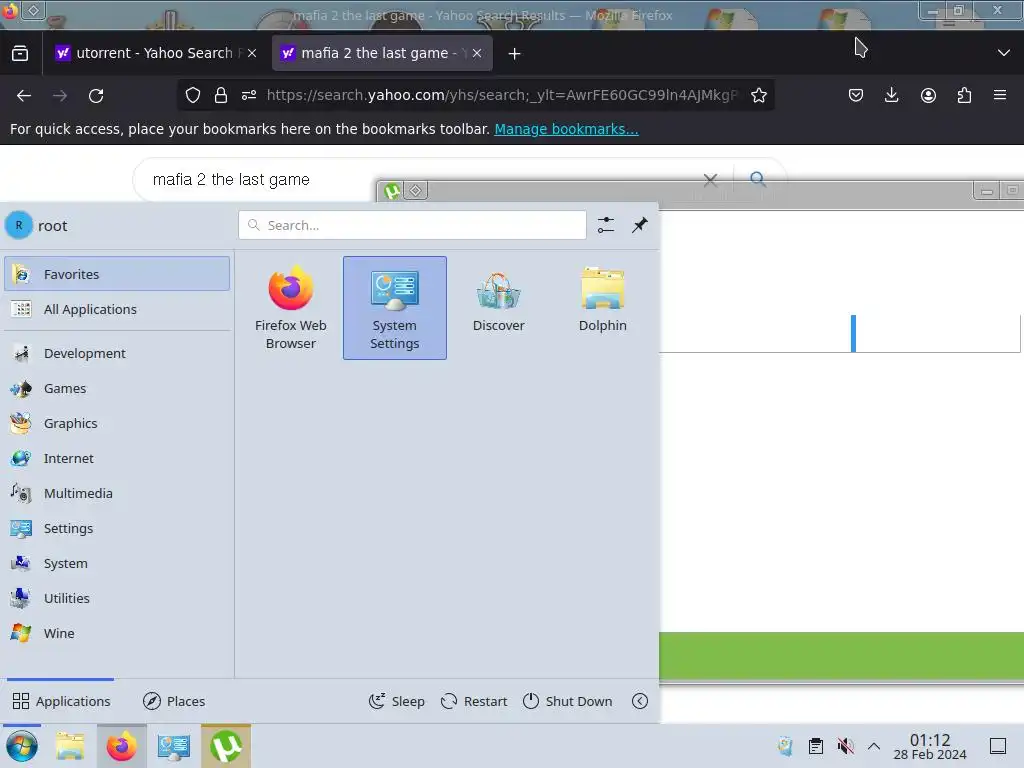Show the Internet category
Viewport: 1024px width, 768px height.
pyautogui.click(x=117, y=458)
